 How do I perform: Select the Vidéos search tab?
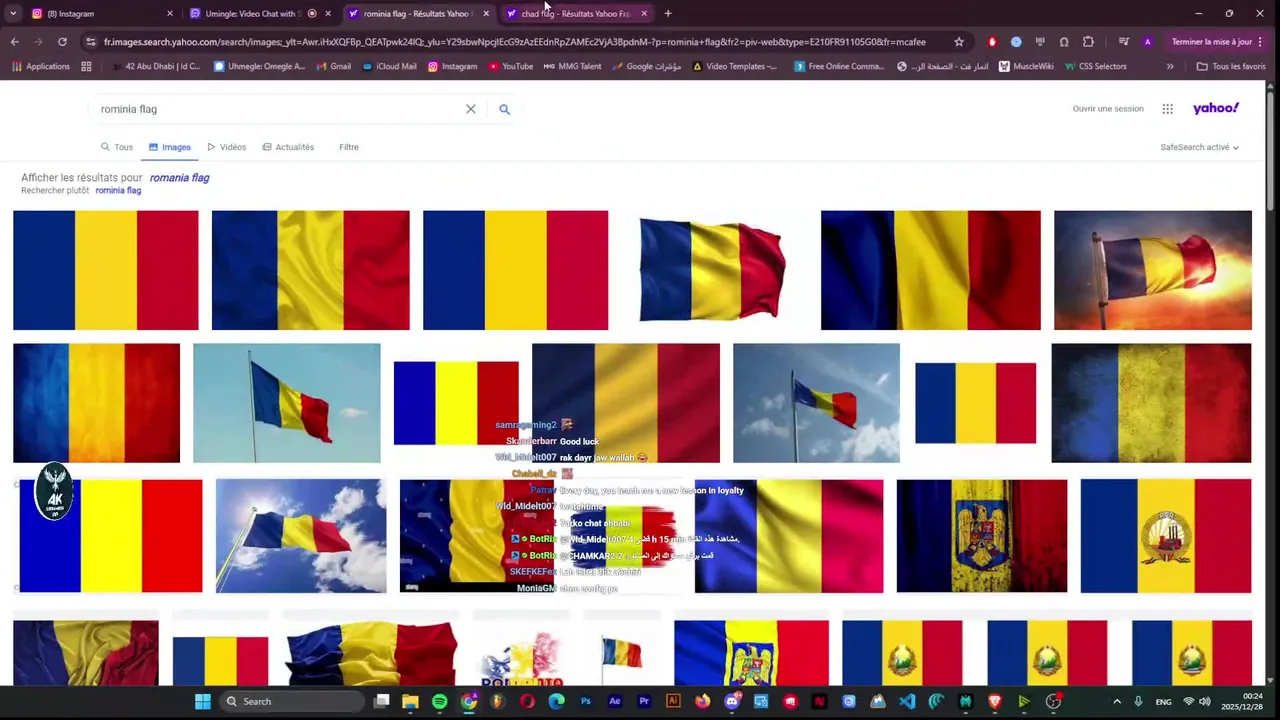pos(227,147)
